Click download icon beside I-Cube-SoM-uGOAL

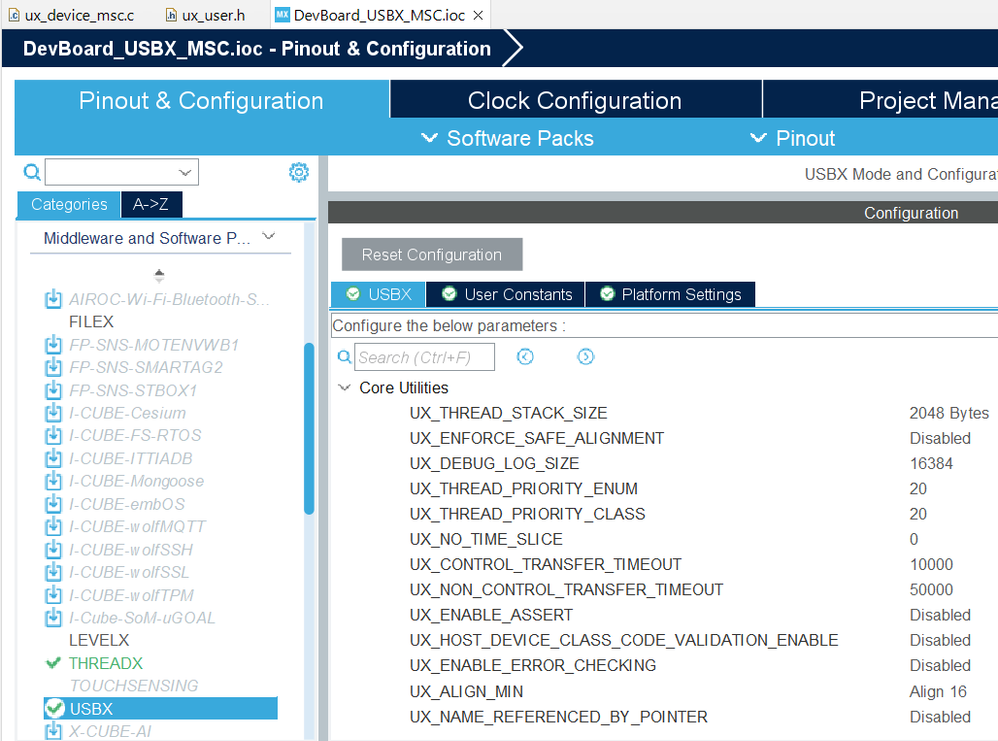(53, 618)
